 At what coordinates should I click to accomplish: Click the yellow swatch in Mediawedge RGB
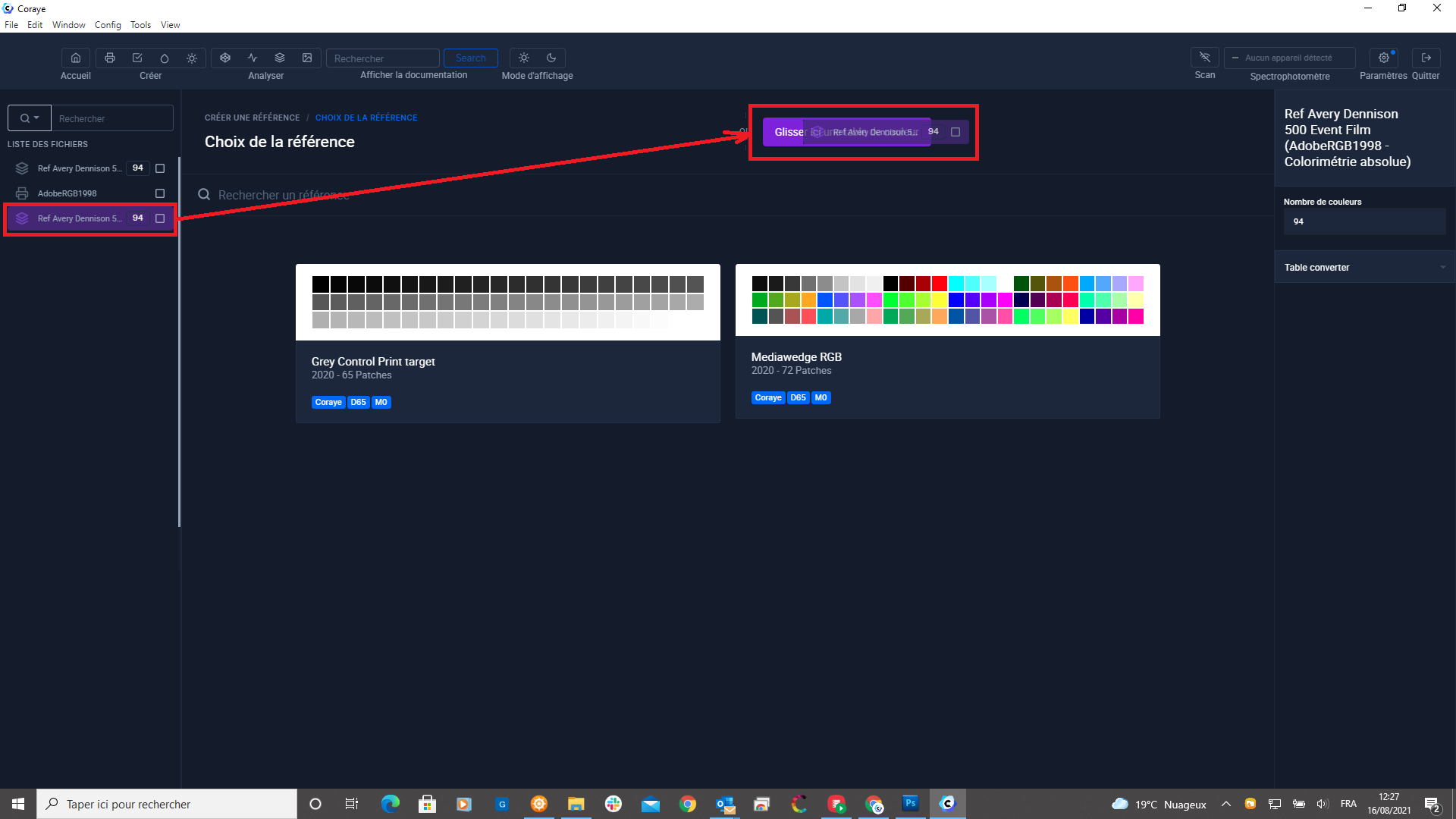[x=940, y=300]
